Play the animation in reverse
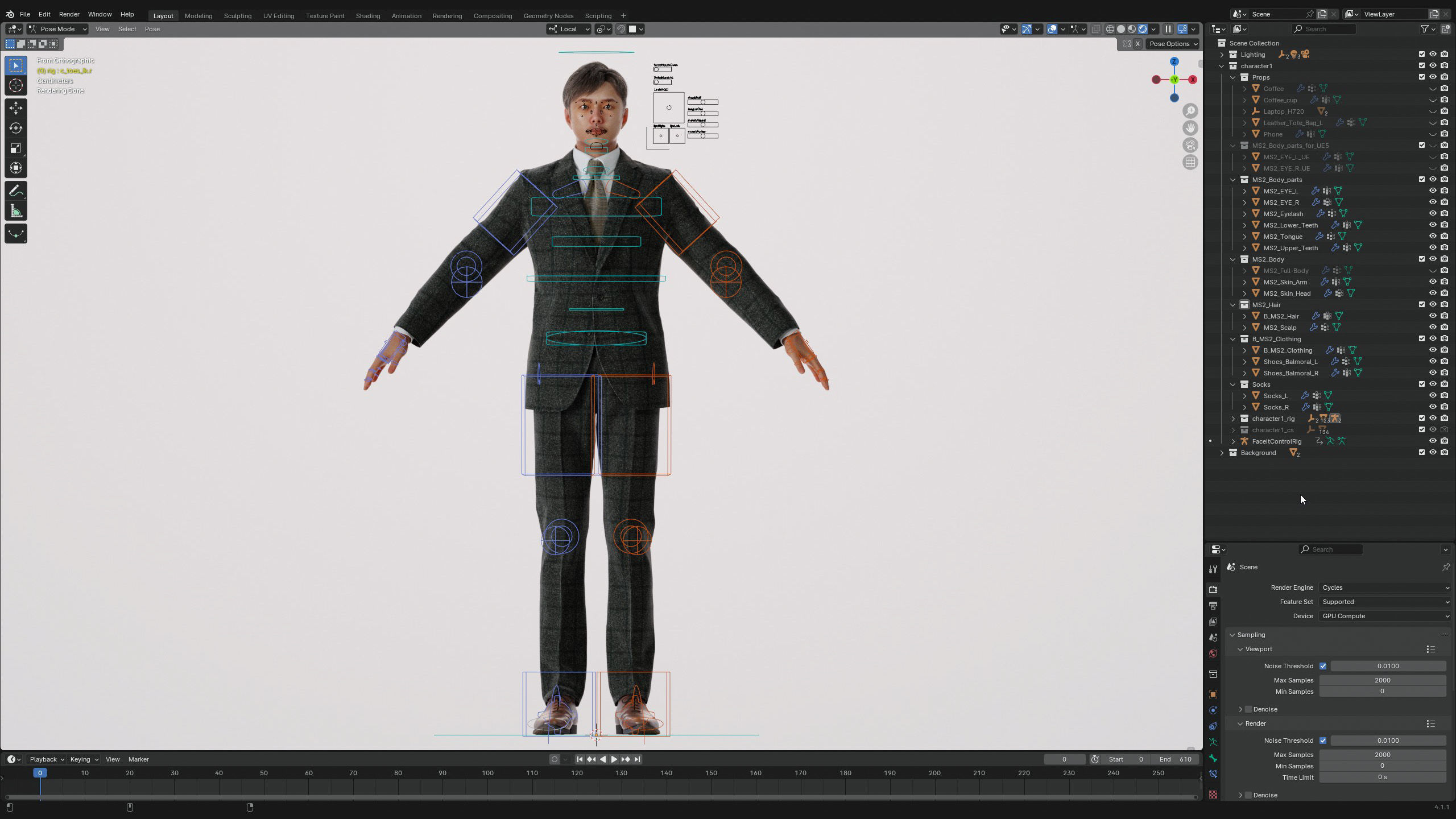This screenshot has width=1456, height=819. pos(603,759)
